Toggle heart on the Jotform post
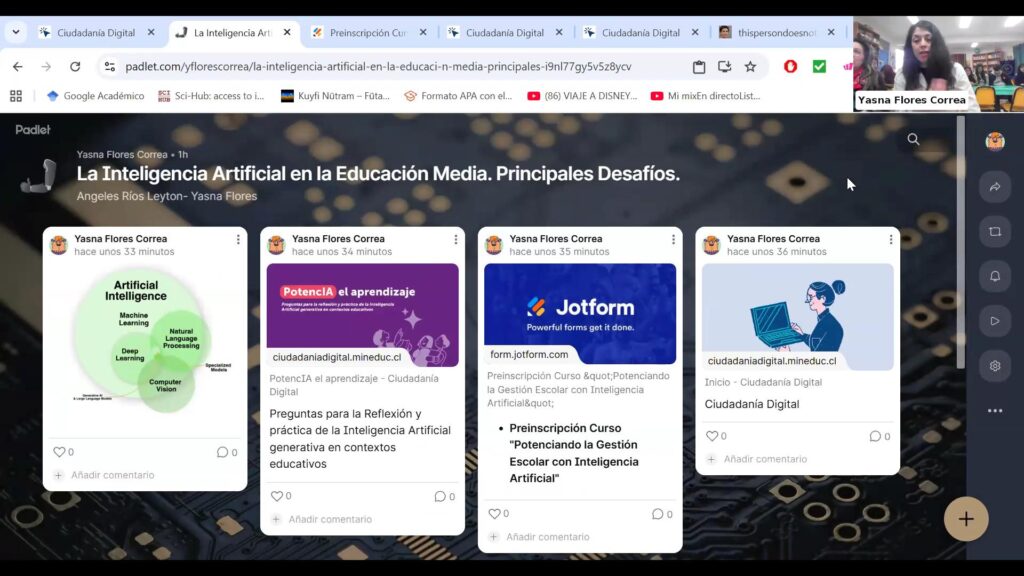This screenshot has height=576, width=1024. (494, 514)
